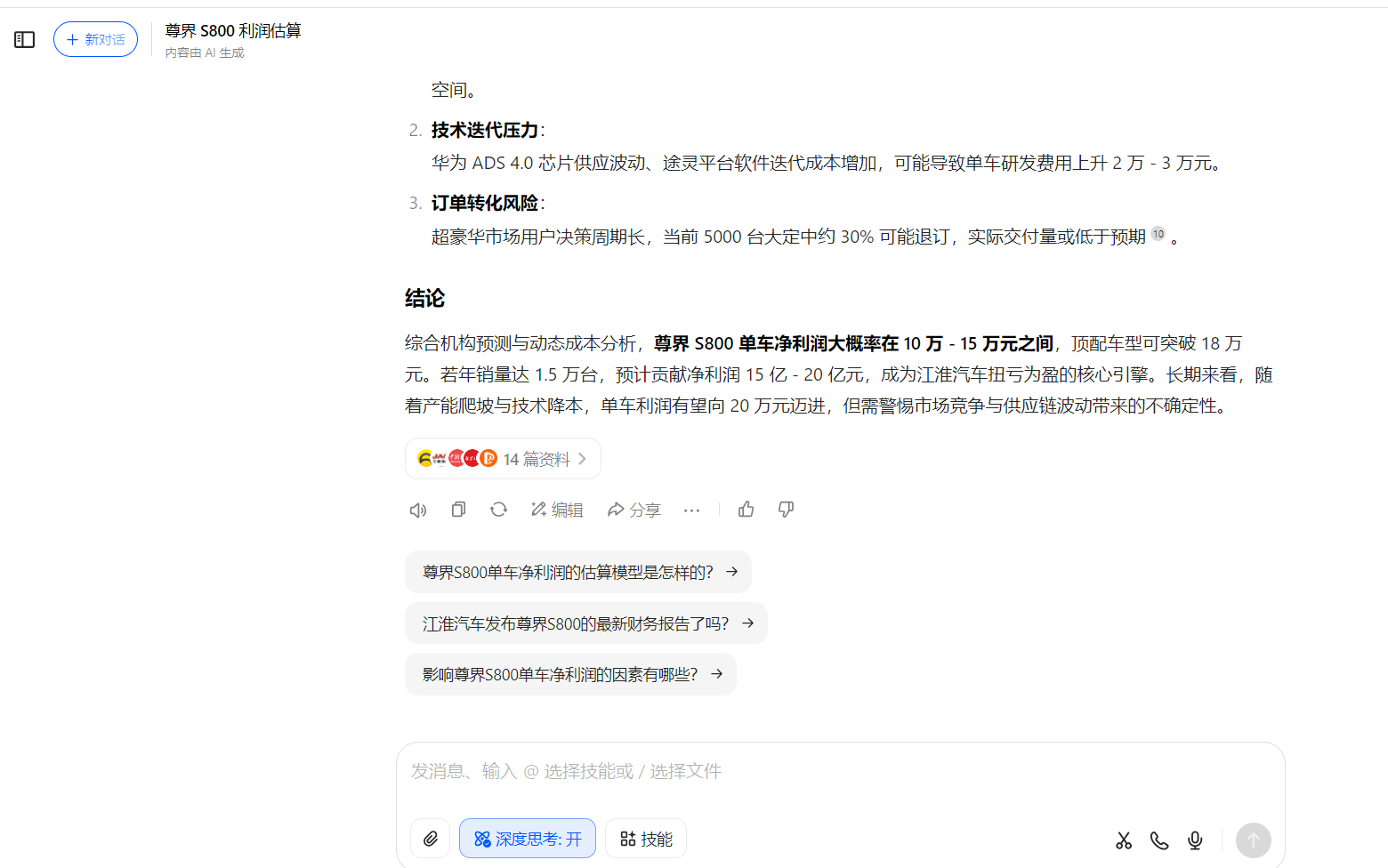The image size is (1388, 868).
Task: Toggle the sidebar panel icon
Action: coord(25,39)
